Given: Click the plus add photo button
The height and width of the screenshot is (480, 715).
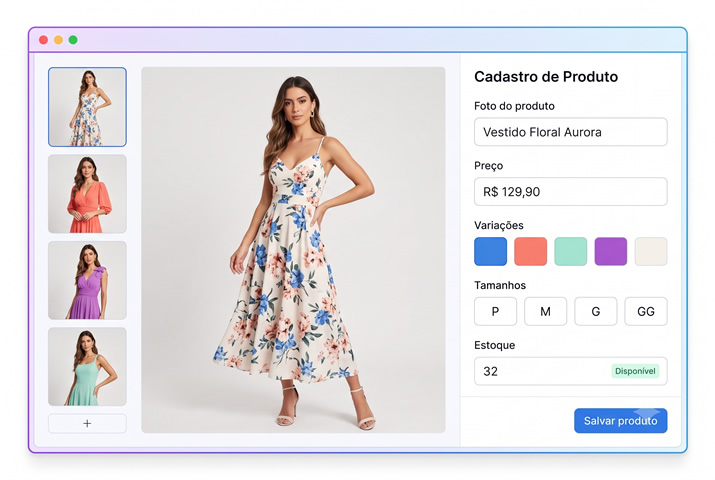Looking at the screenshot, I should click(87, 423).
